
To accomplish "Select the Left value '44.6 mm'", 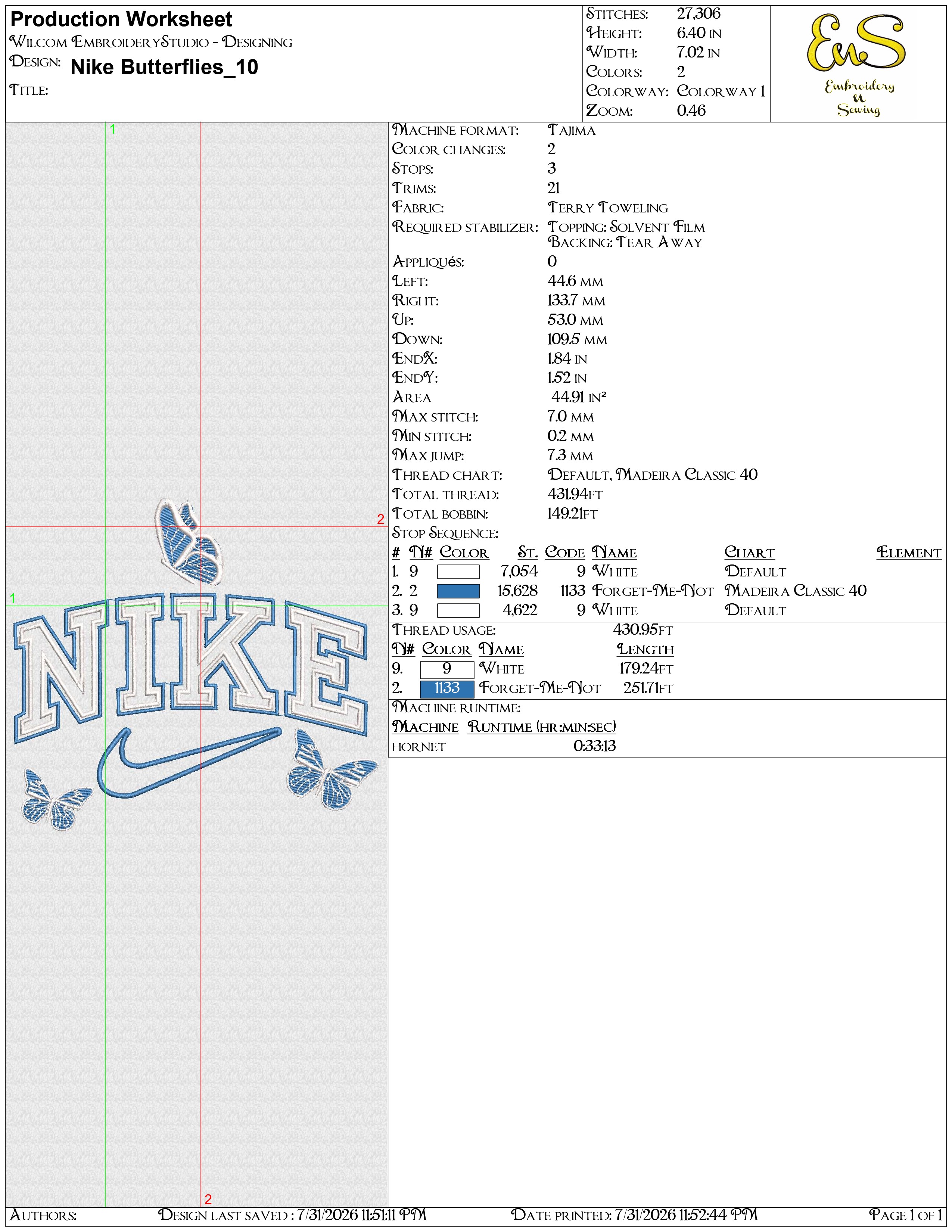I will coord(575,281).
